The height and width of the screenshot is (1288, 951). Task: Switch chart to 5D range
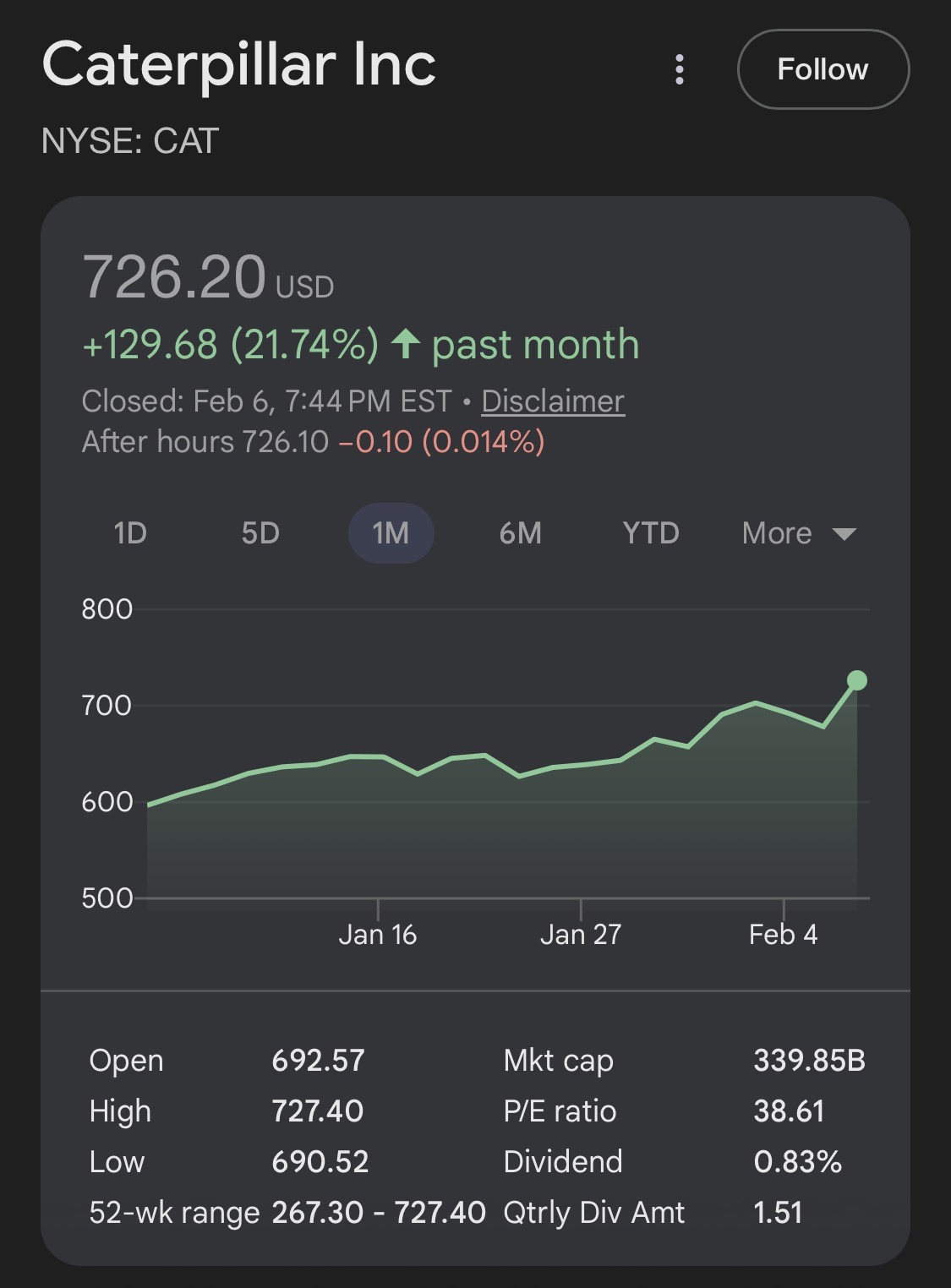pyautogui.click(x=260, y=533)
